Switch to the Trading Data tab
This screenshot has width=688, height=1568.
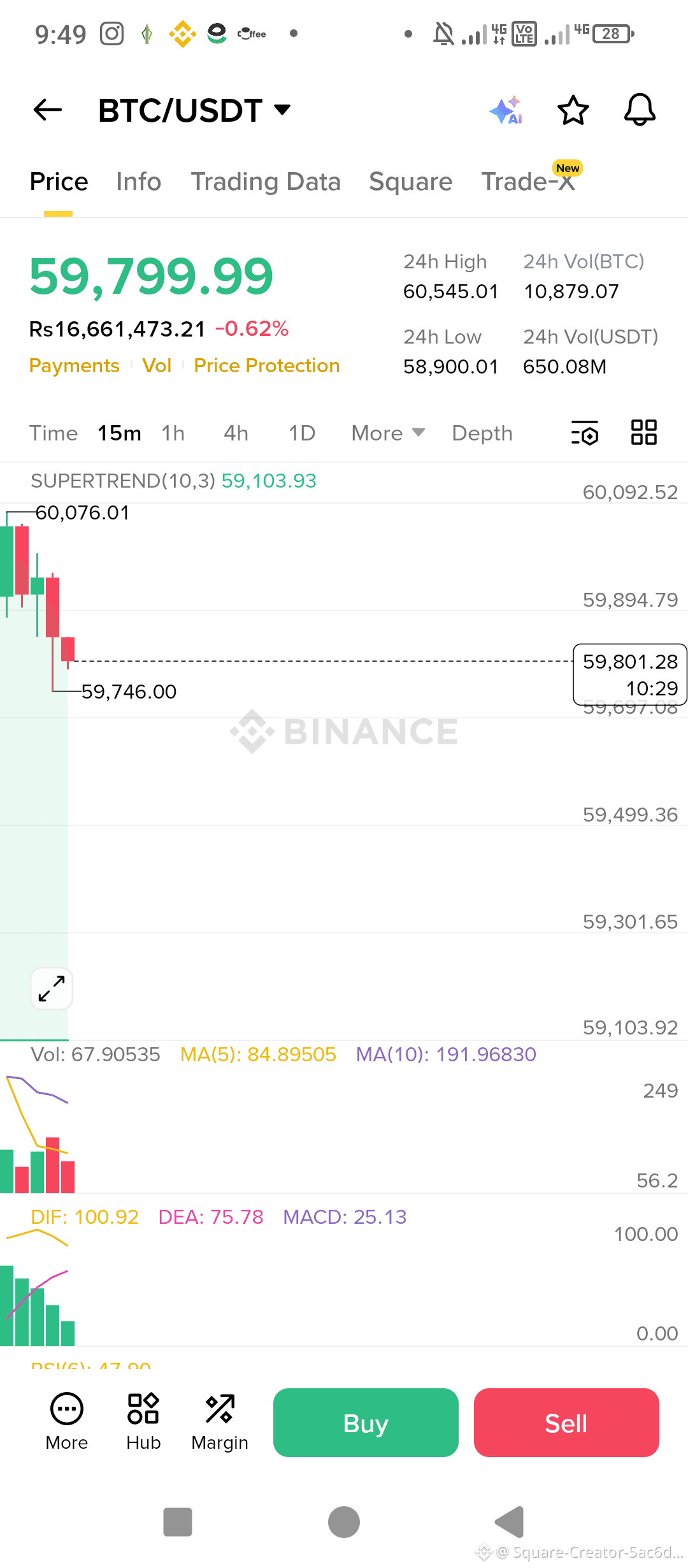(x=266, y=182)
